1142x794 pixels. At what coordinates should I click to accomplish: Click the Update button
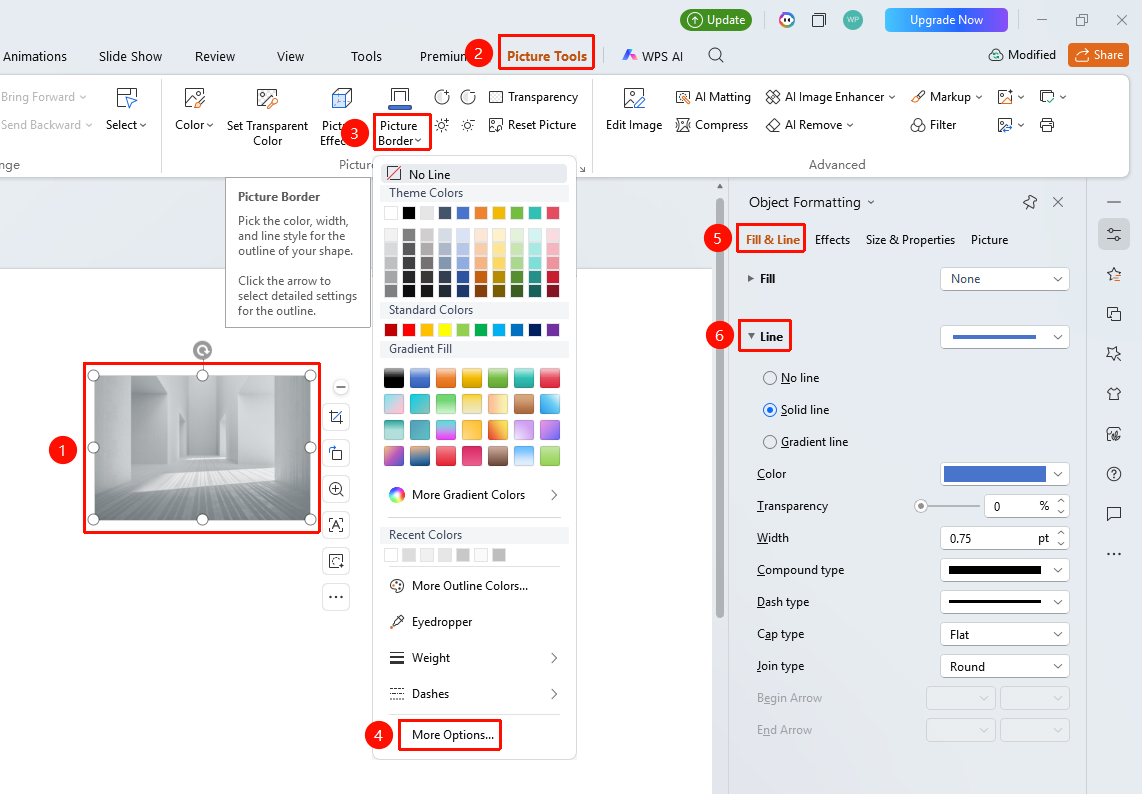coord(716,20)
